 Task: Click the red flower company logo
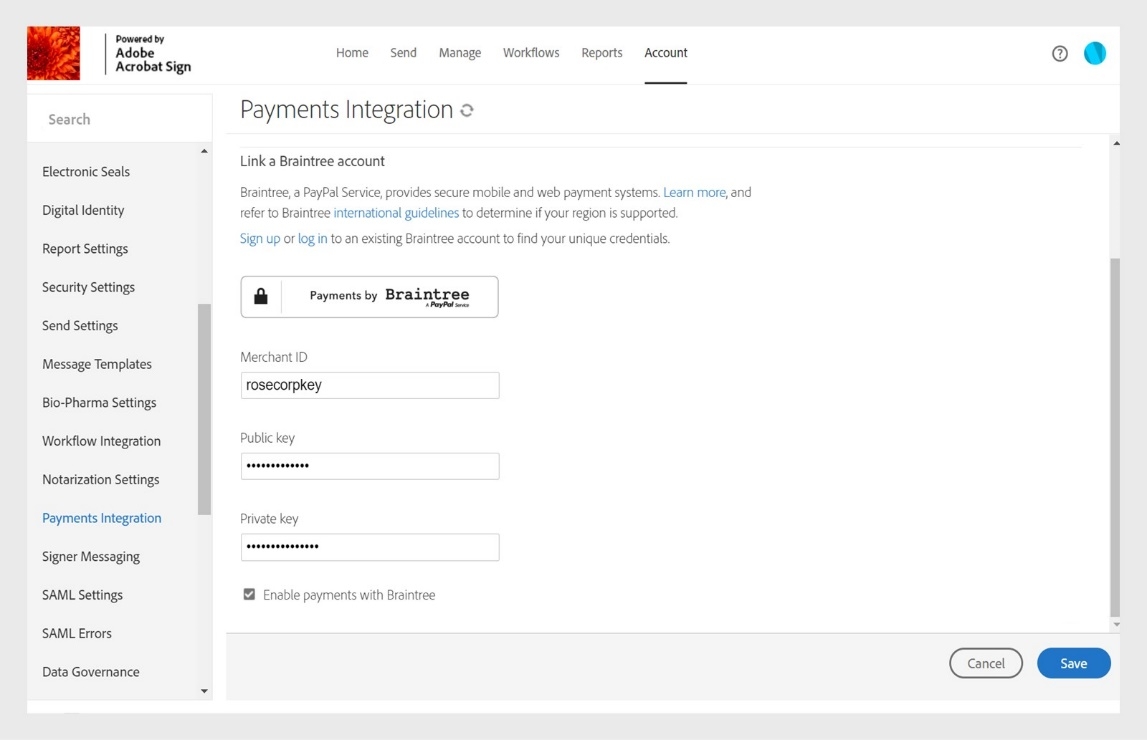click(53, 52)
